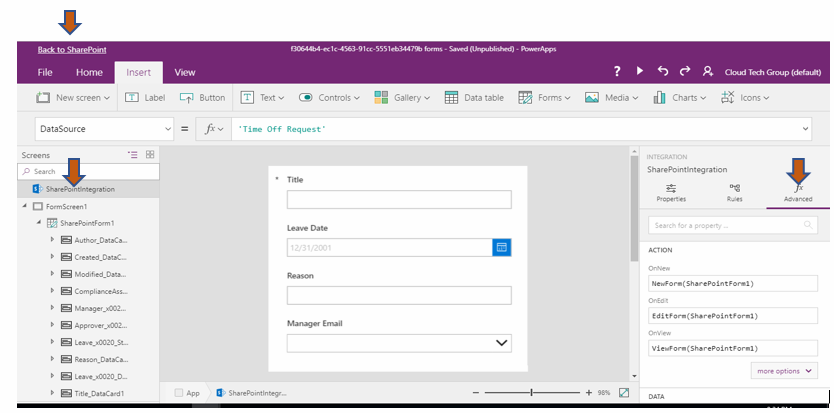Click the Screens search box
This screenshot has width=834, height=413.
click(88, 171)
